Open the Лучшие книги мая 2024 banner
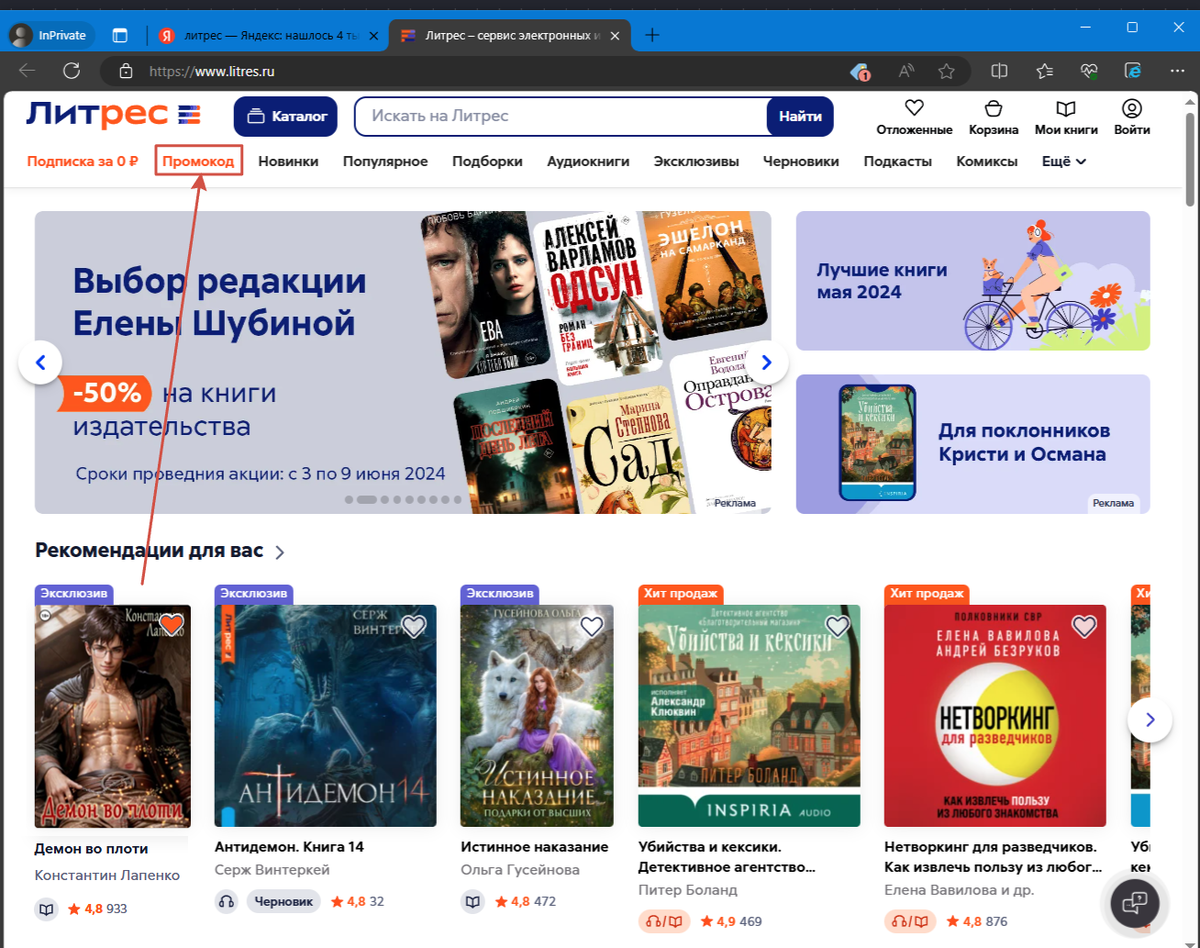1200x948 pixels. pos(973,281)
